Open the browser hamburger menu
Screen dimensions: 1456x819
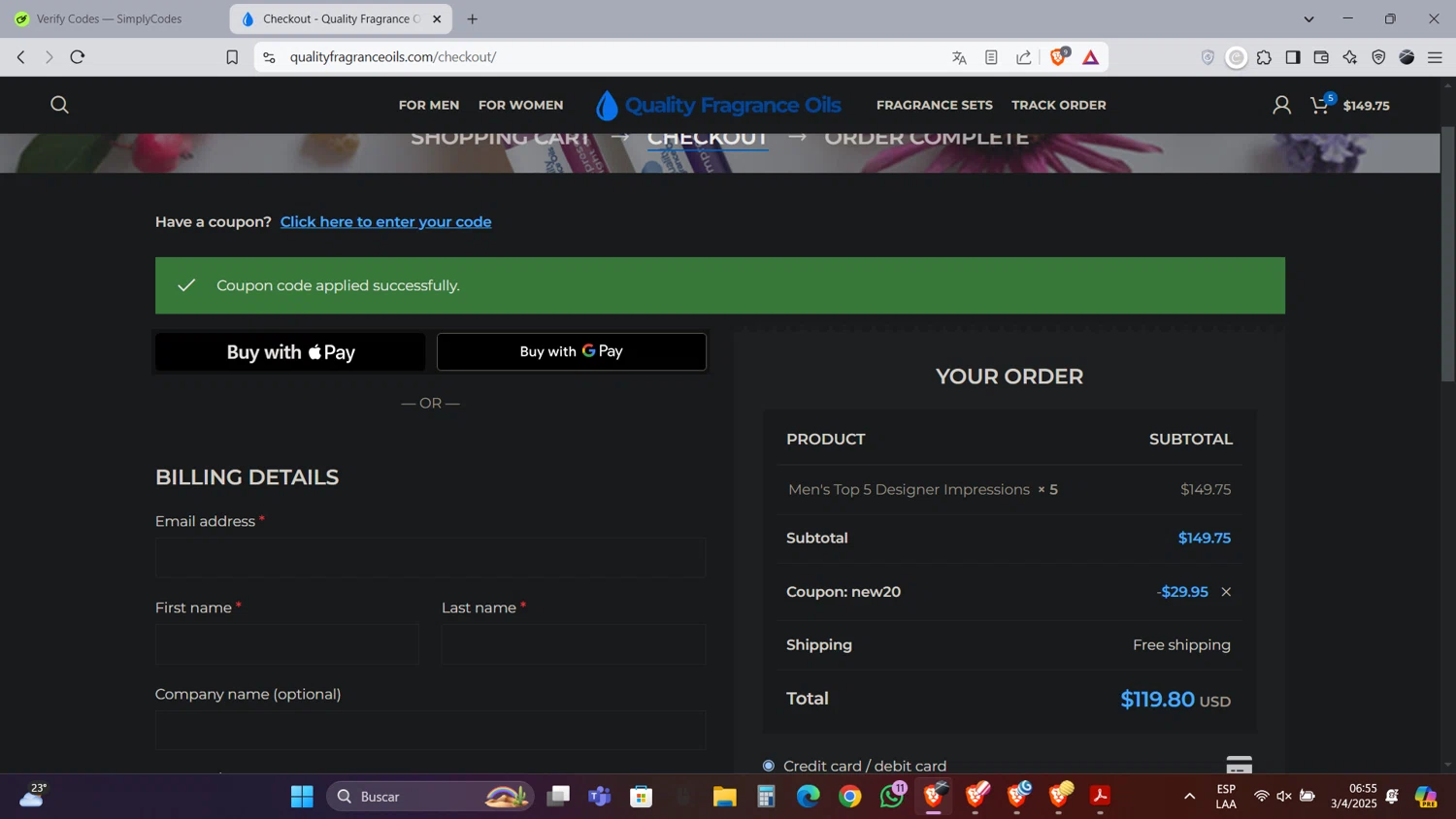coord(1435,57)
